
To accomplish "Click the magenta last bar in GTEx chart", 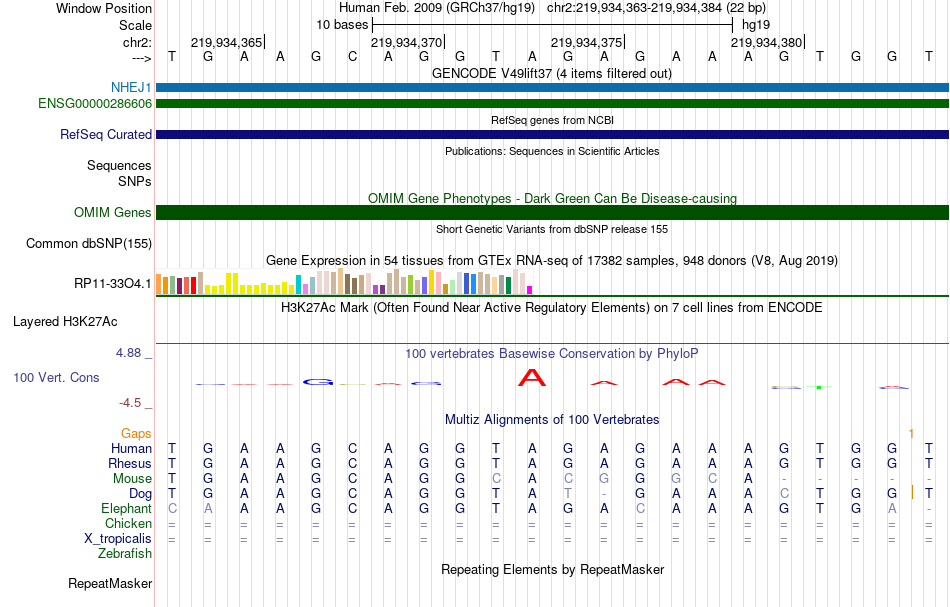I will click(x=530, y=290).
